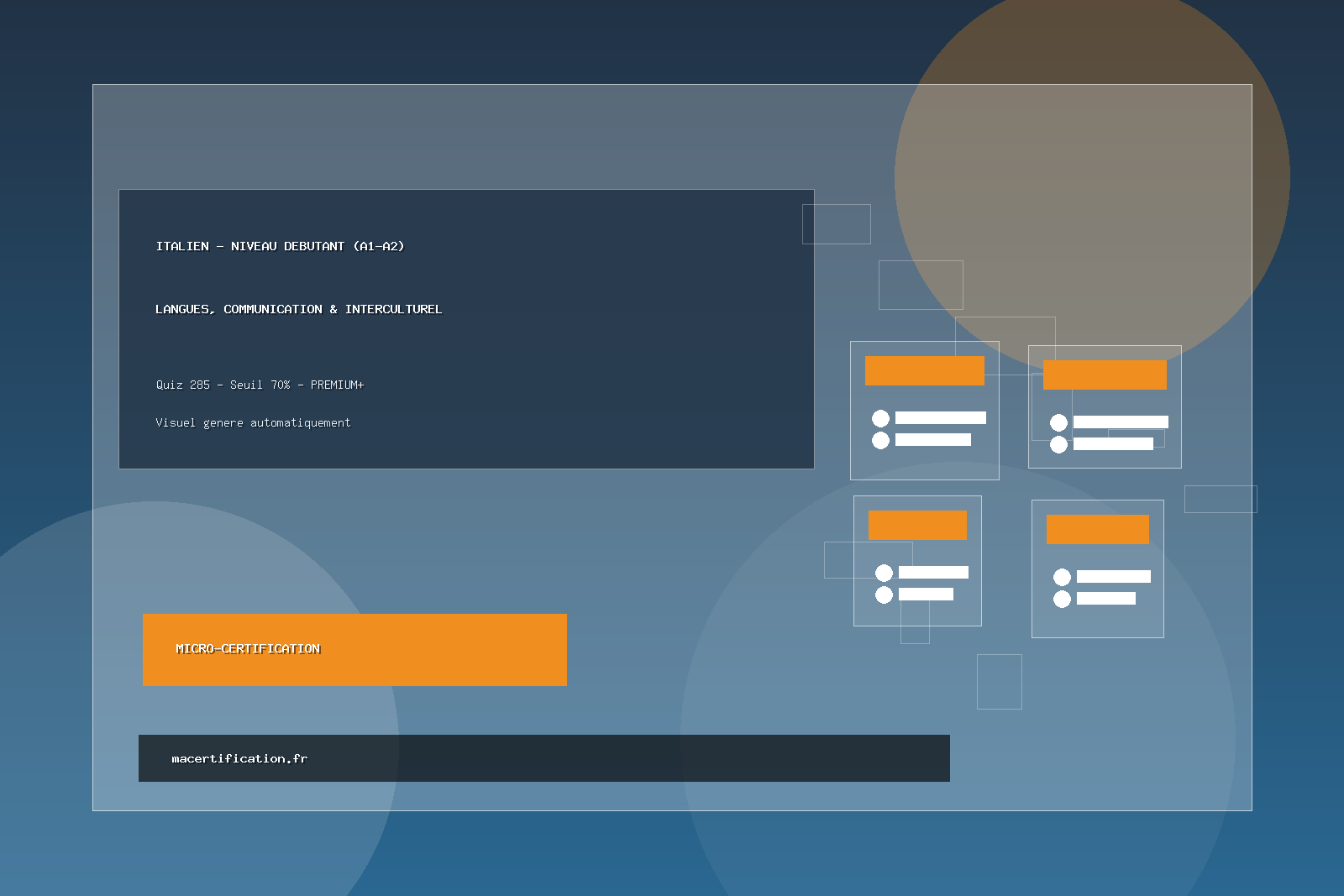The width and height of the screenshot is (1344, 896).
Task: Click the orange MICRO-CERTIFICATION button
Action: (x=354, y=649)
